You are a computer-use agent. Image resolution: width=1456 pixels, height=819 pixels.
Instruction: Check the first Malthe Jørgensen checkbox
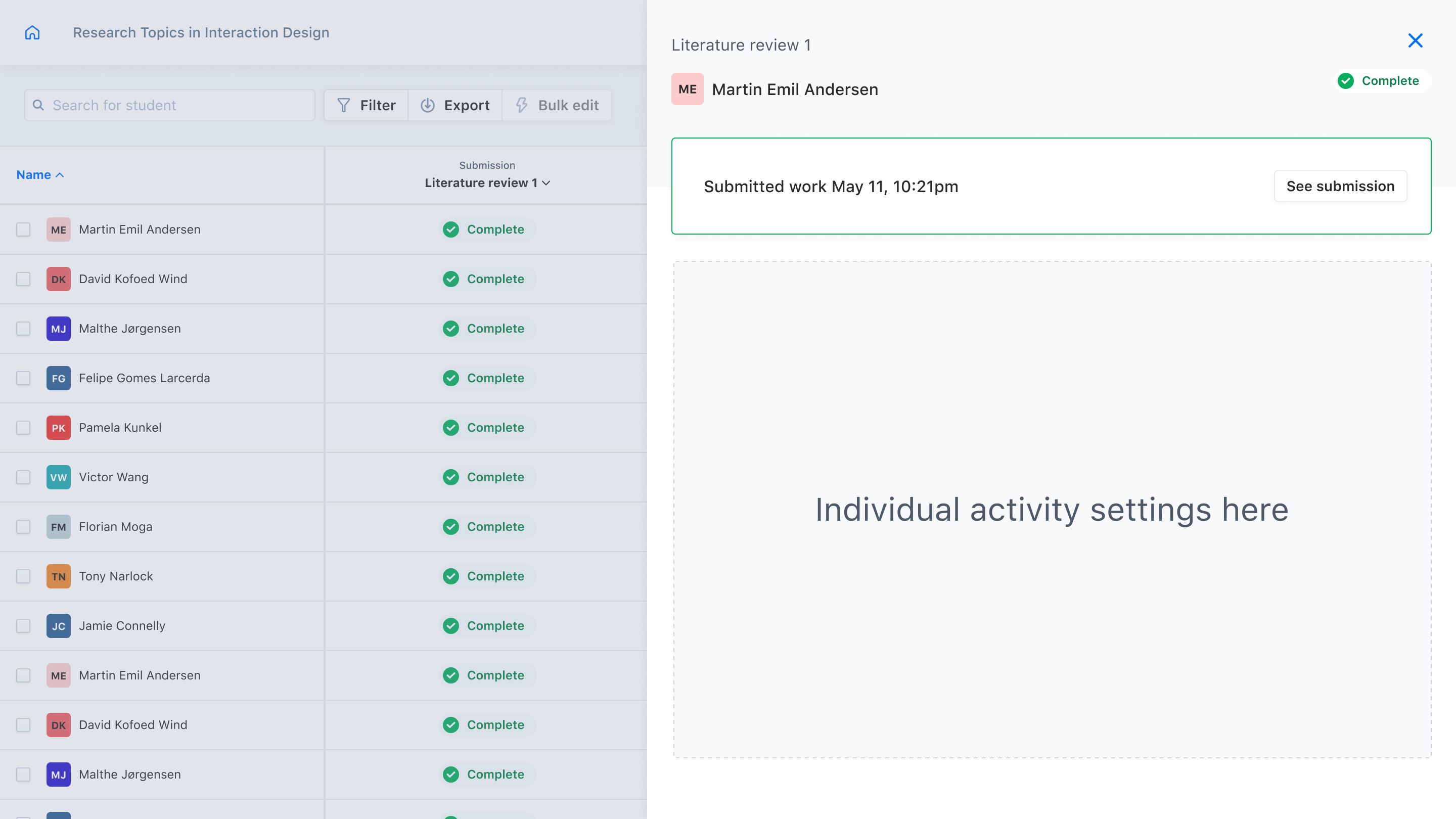[x=23, y=329]
